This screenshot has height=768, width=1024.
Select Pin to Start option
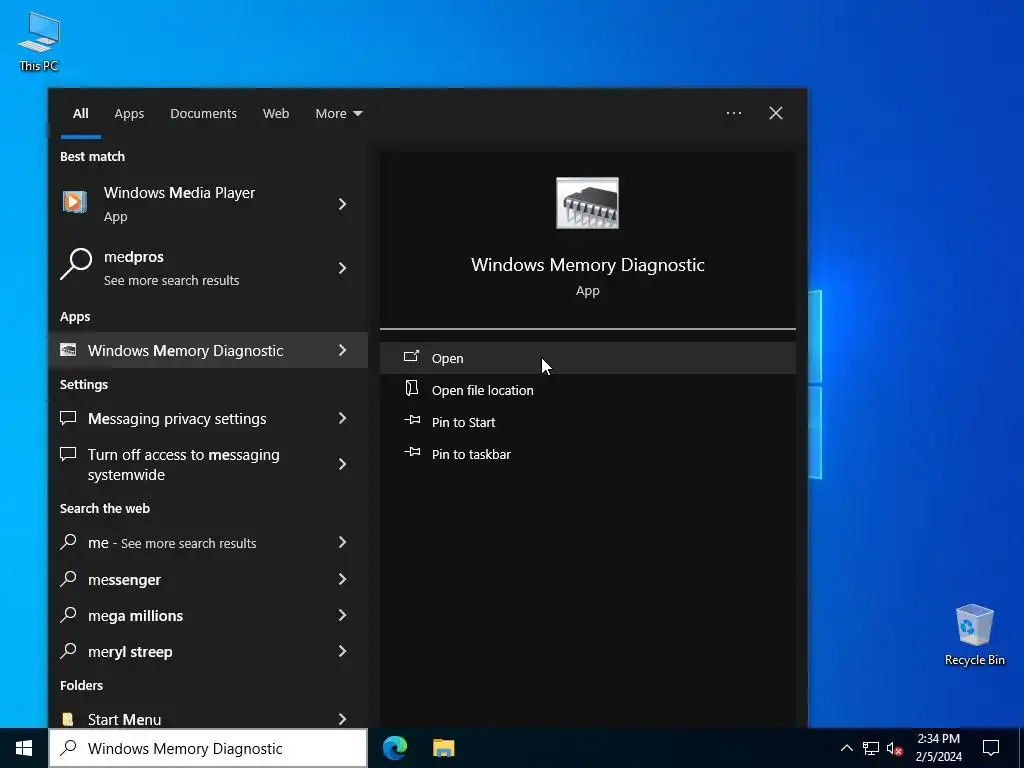587,422
